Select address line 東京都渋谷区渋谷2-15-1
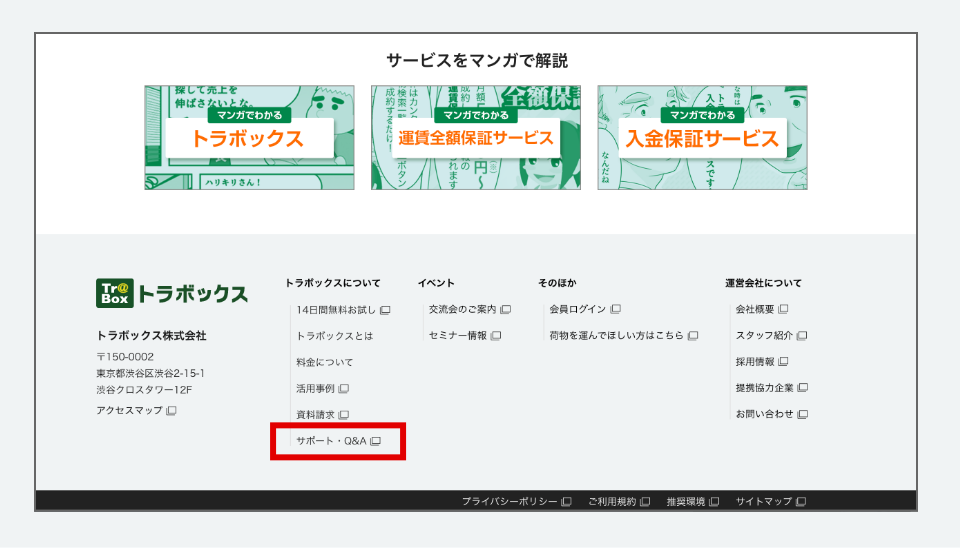The image size is (960, 548). (x=151, y=373)
